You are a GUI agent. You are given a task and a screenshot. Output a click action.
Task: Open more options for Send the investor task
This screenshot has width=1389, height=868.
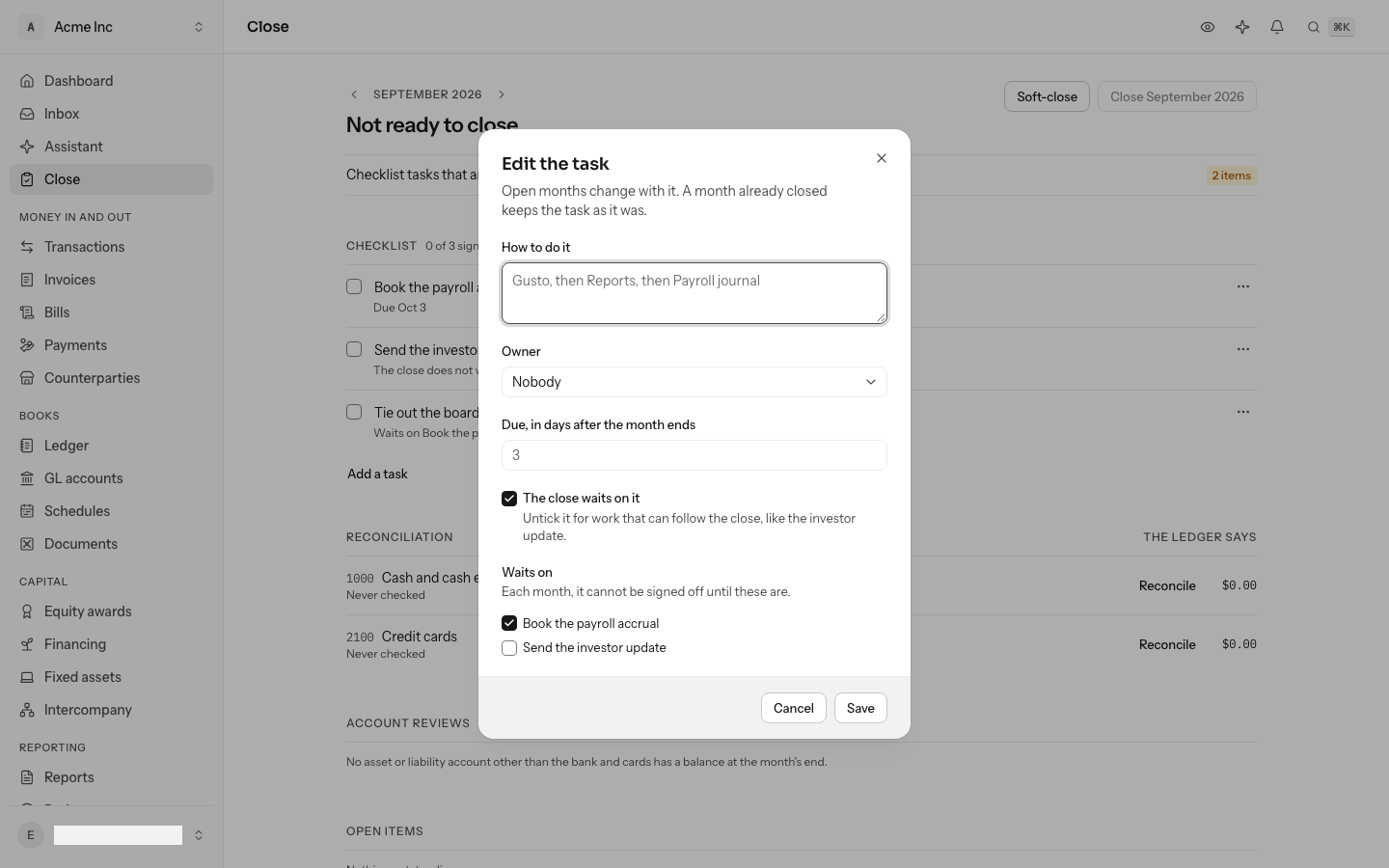point(1242,349)
